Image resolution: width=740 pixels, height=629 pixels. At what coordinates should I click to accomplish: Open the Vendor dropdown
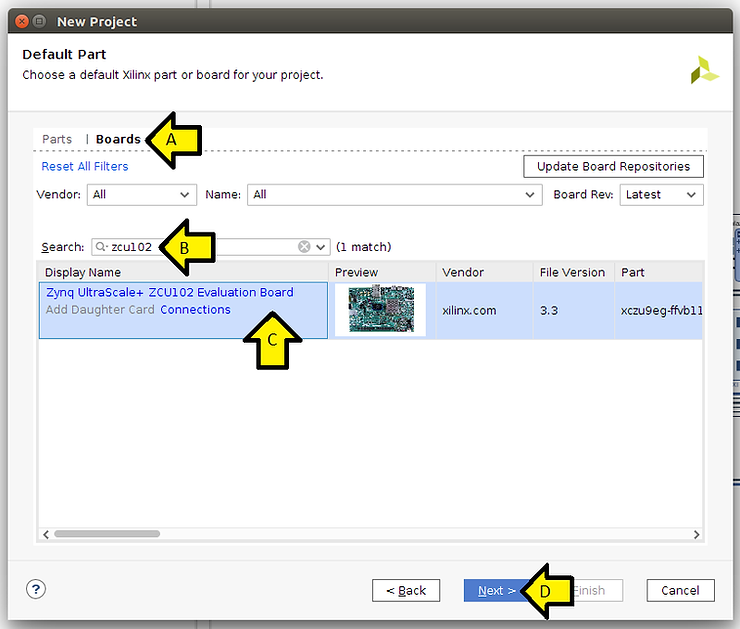click(x=141, y=195)
